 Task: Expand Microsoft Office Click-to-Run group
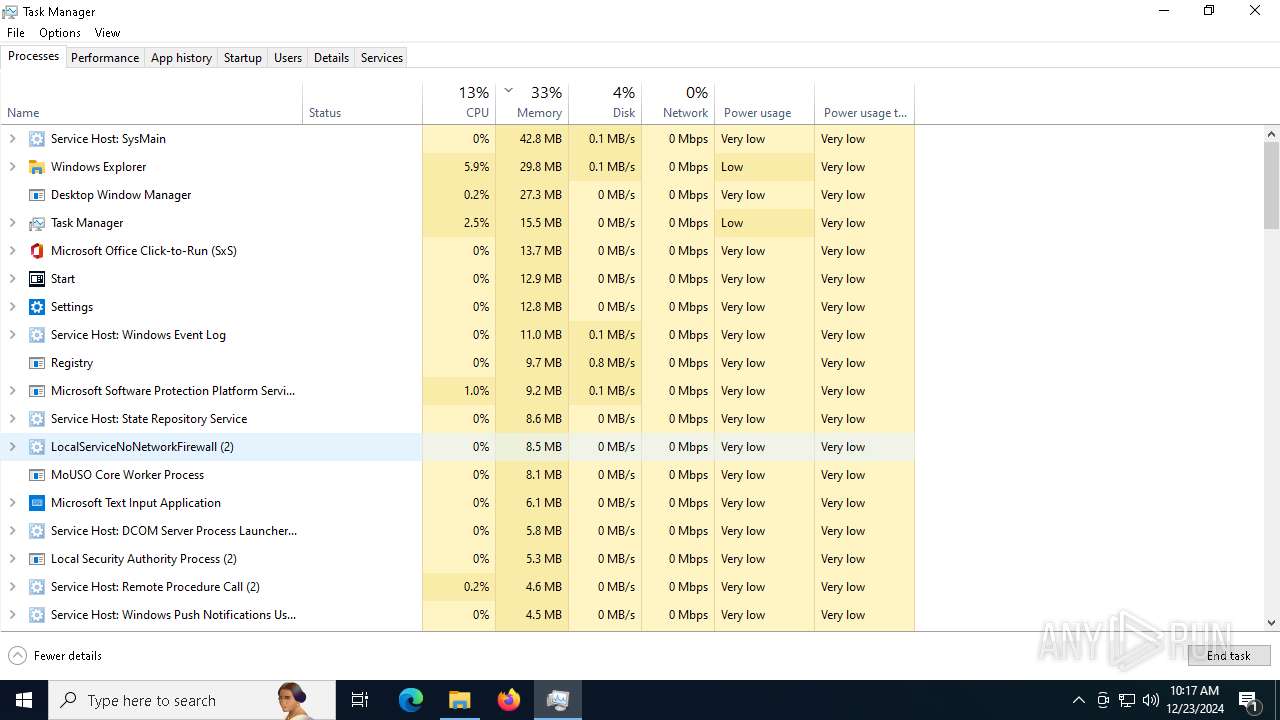point(12,251)
